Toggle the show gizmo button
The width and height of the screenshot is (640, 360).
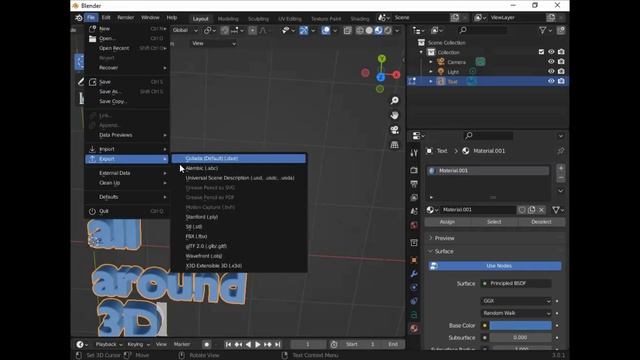coord(304,31)
